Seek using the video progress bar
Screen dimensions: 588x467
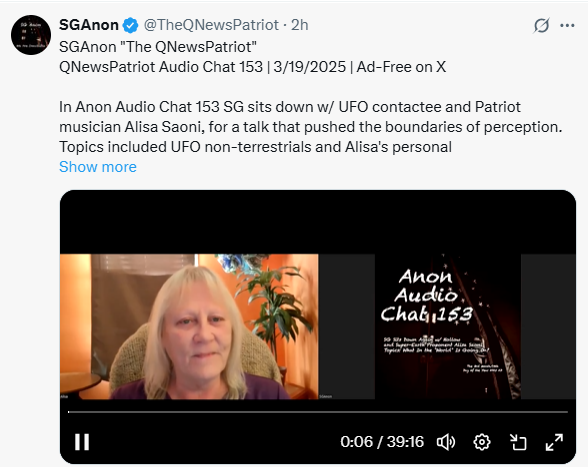tap(318, 412)
